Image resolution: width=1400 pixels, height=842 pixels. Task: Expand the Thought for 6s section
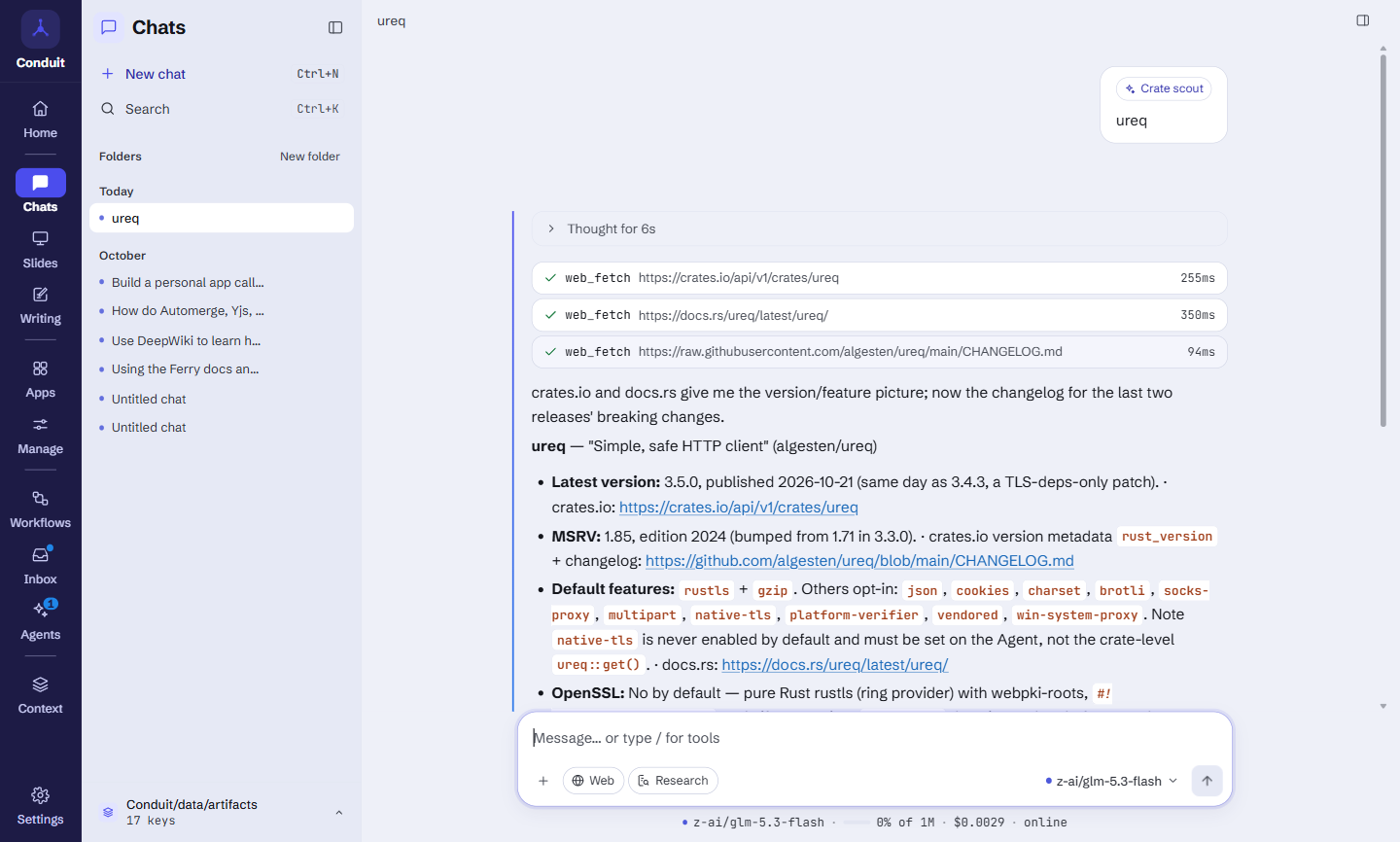[x=879, y=228]
